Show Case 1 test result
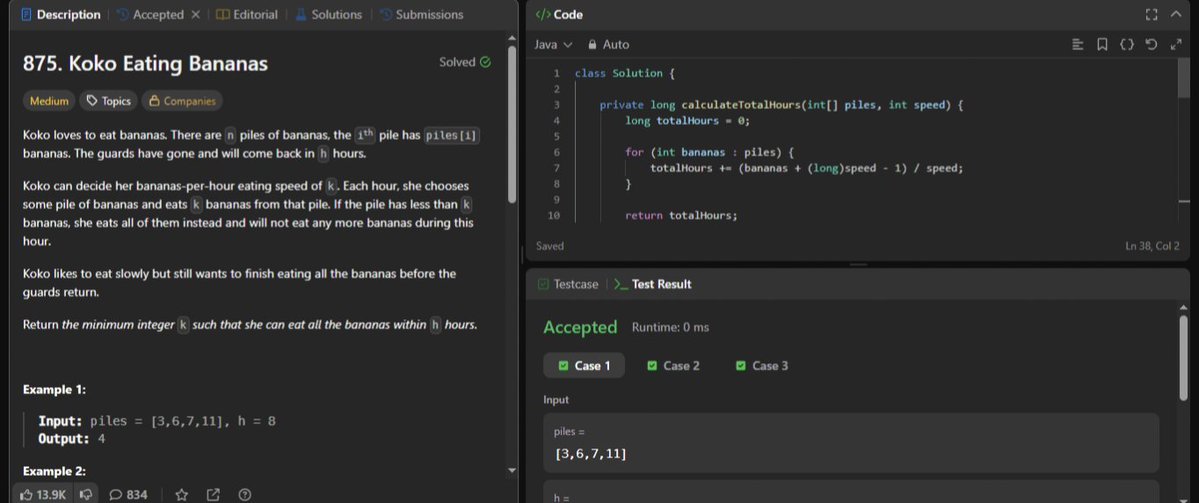This screenshot has height=503, width=1199. pyautogui.click(x=584, y=365)
